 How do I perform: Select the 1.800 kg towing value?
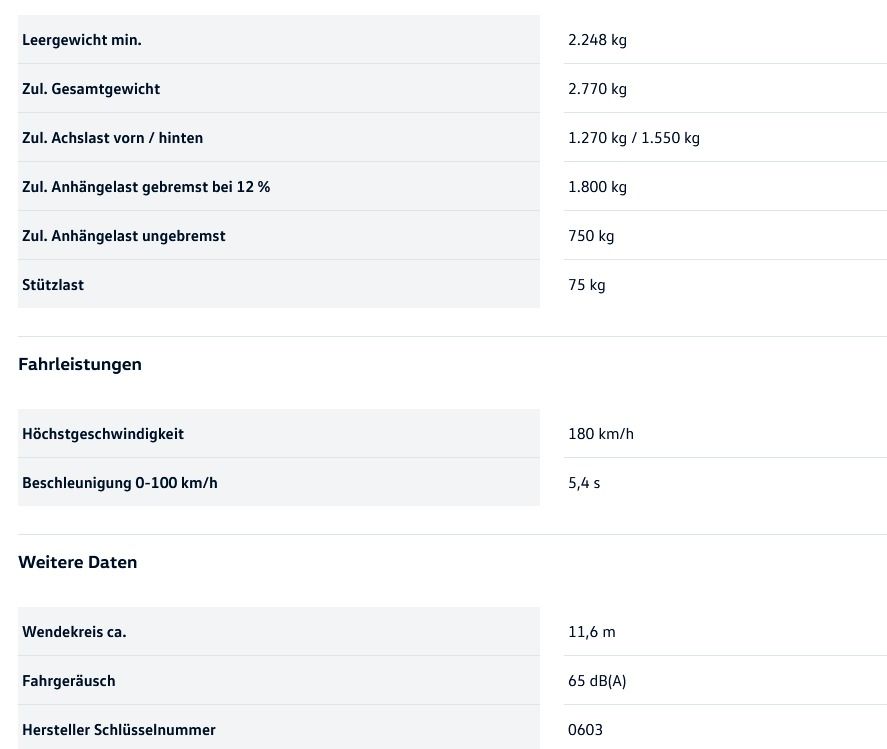coord(597,187)
